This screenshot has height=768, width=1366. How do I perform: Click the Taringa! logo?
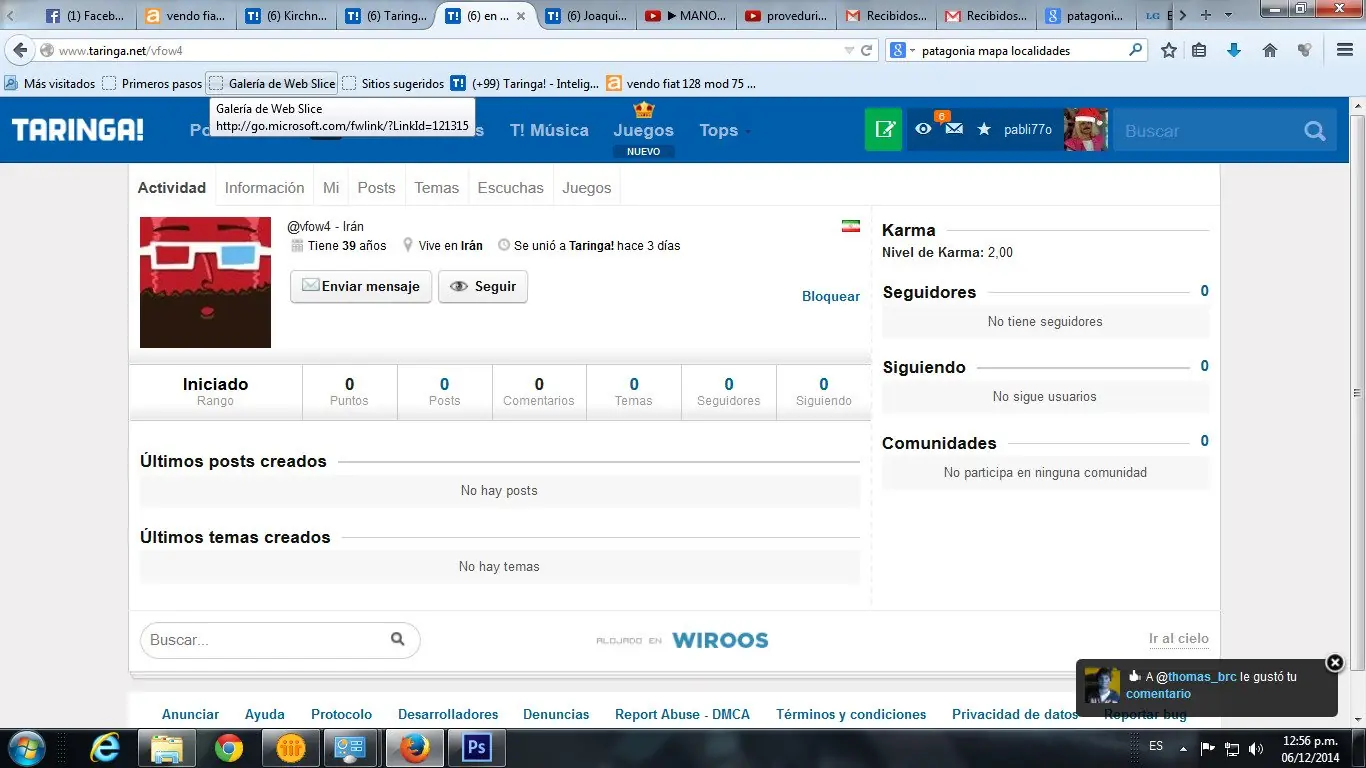click(x=78, y=129)
